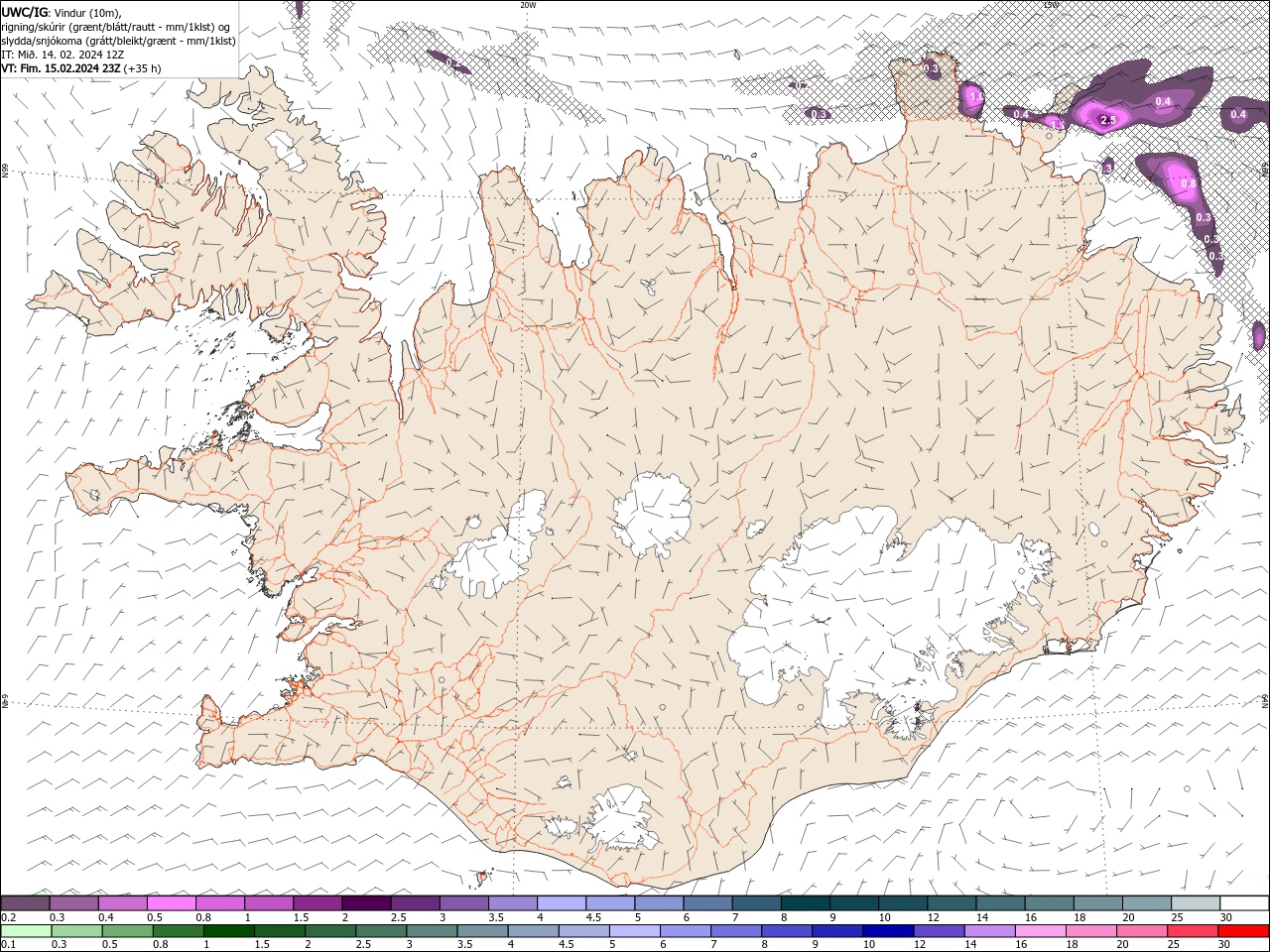Screen dimensions: 1270x952
Task: Click the bright red 30 swatch in lower legend
Action: point(1242,931)
